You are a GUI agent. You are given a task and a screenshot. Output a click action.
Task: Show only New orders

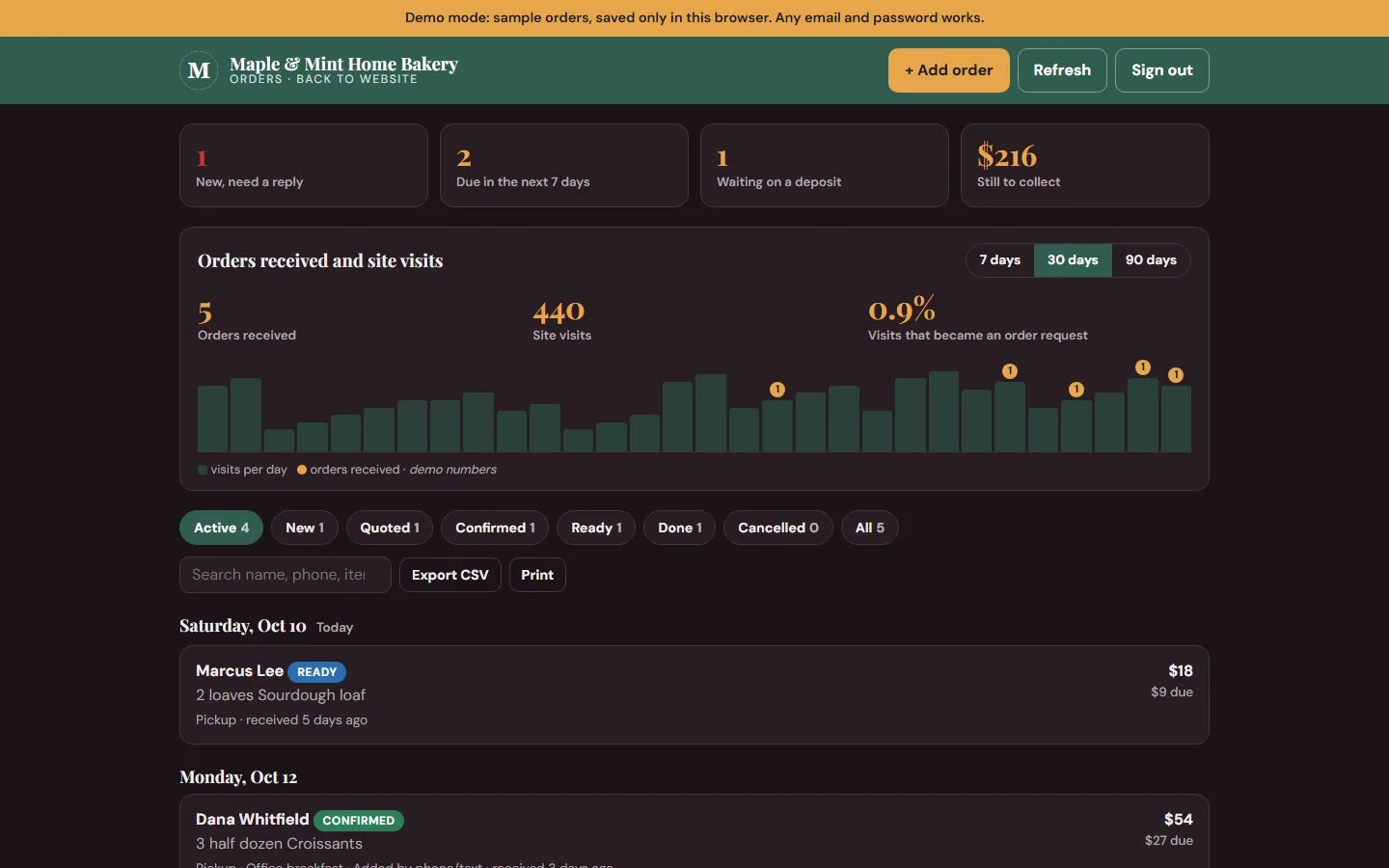pos(305,528)
